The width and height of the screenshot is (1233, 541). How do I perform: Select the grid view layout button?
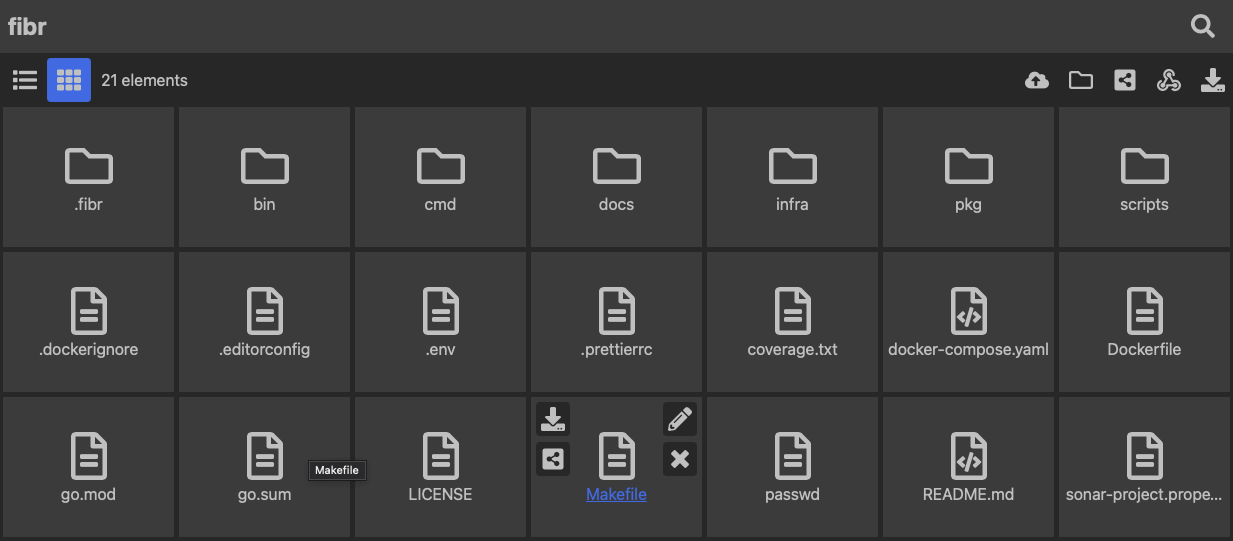69,80
